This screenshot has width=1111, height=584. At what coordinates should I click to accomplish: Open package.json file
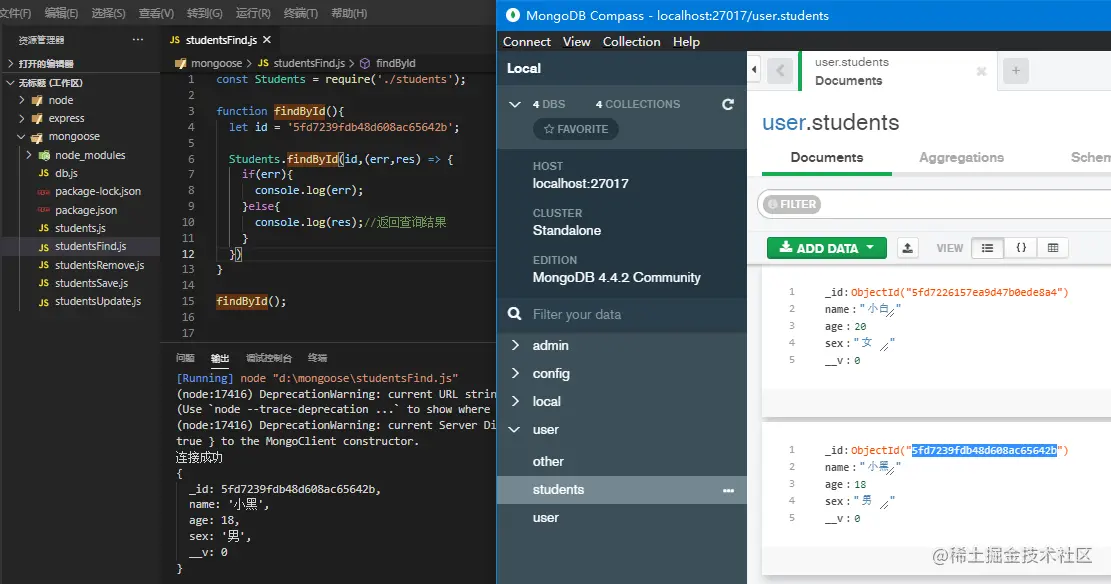click(x=86, y=210)
